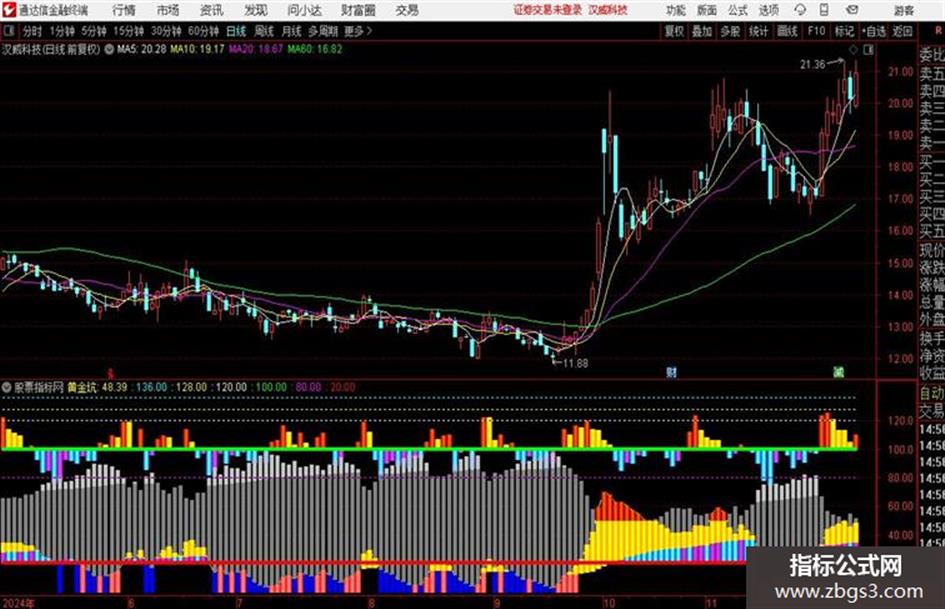Click the 财 marker on the chart
This screenshot has width=945, height=609.
(x=671, y=372)
